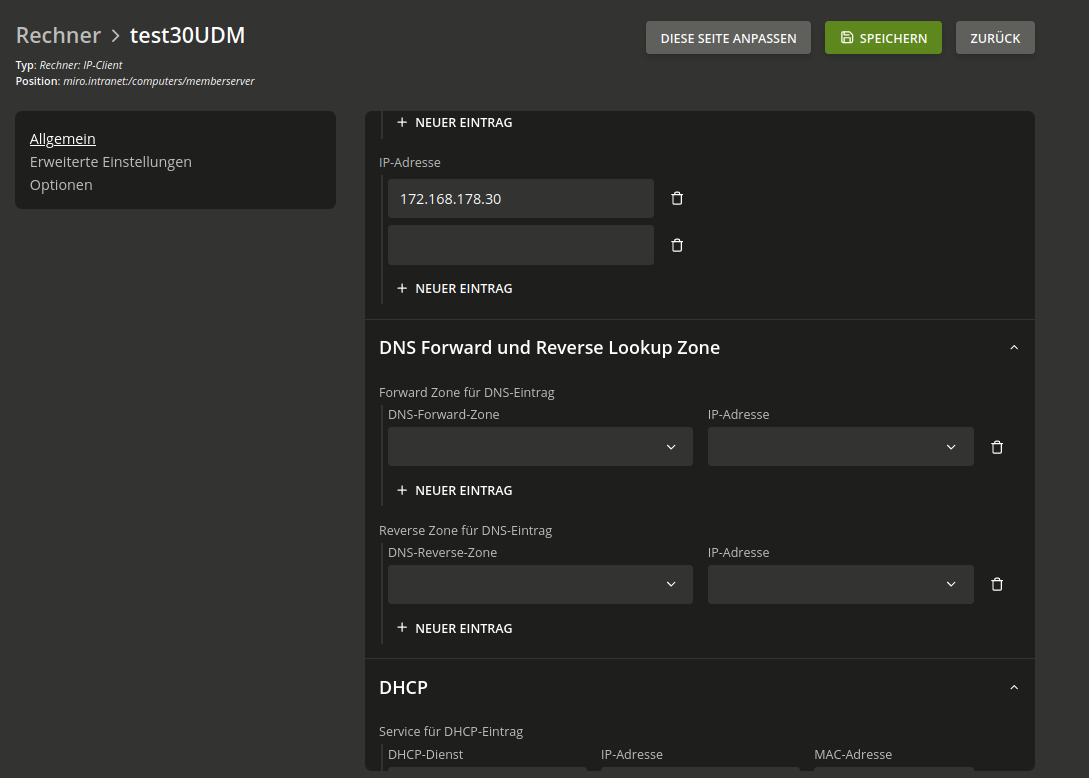Select the Allgemein tab in sidebar
The width and height of the screenshot is (1089, 778).
pyautogui.click(x=63, y=139)
